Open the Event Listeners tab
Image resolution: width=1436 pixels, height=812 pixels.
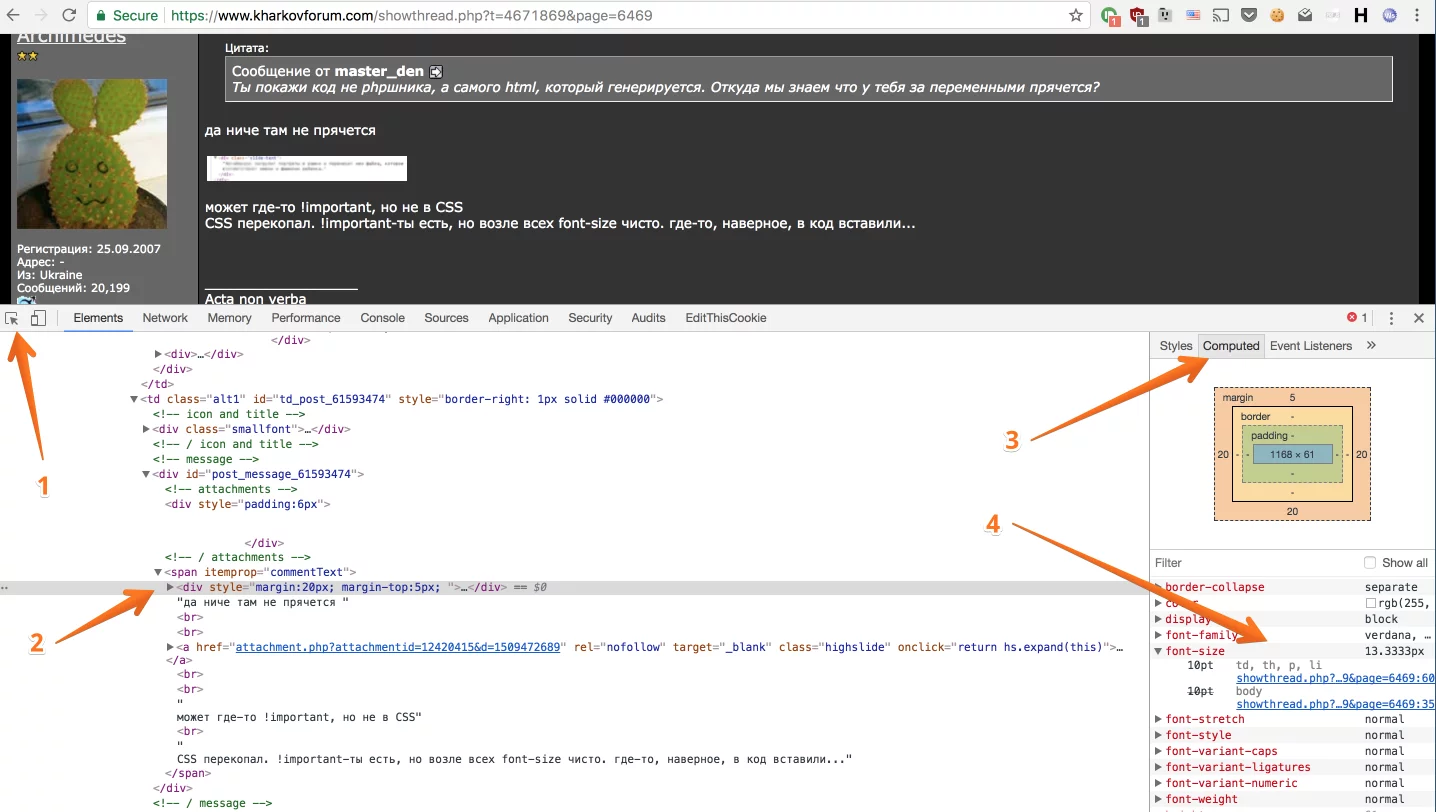point(1311,345)
